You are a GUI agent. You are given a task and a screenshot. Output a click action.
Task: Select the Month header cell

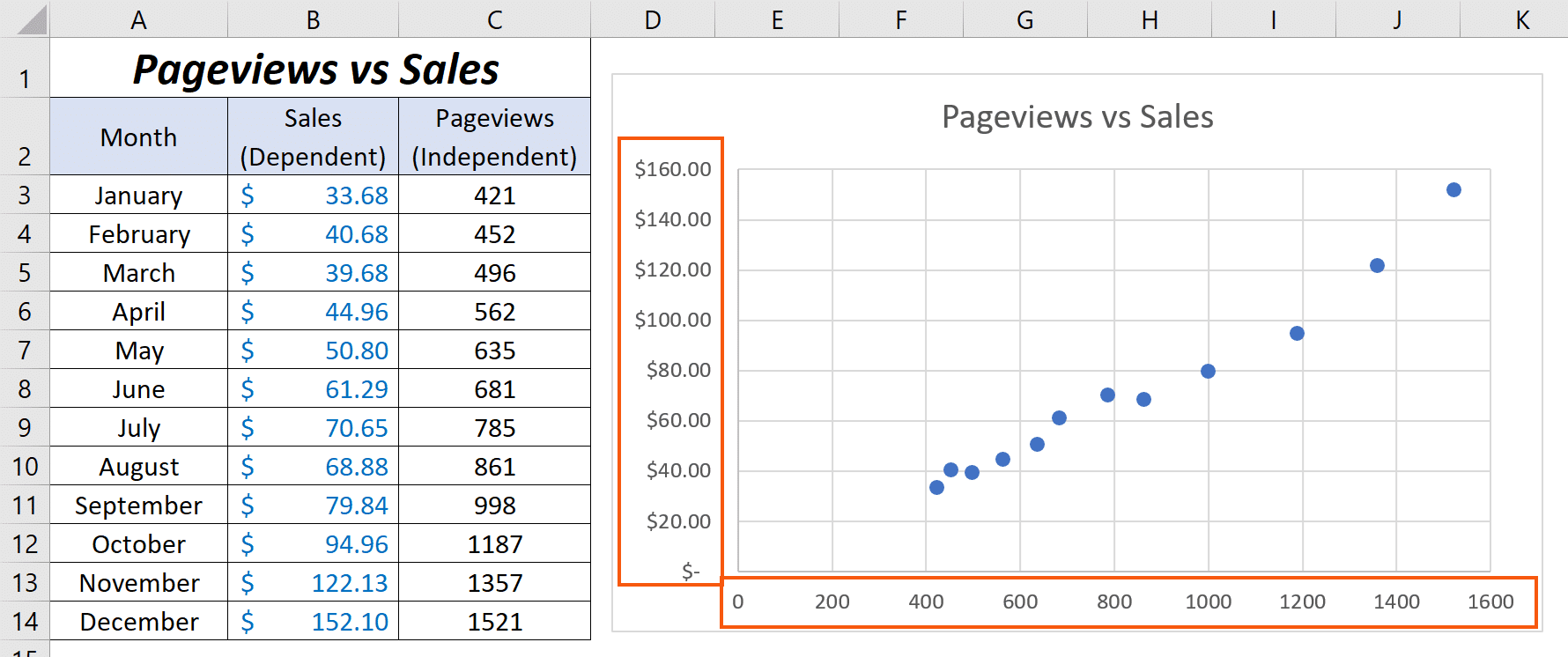click(139, 137)
